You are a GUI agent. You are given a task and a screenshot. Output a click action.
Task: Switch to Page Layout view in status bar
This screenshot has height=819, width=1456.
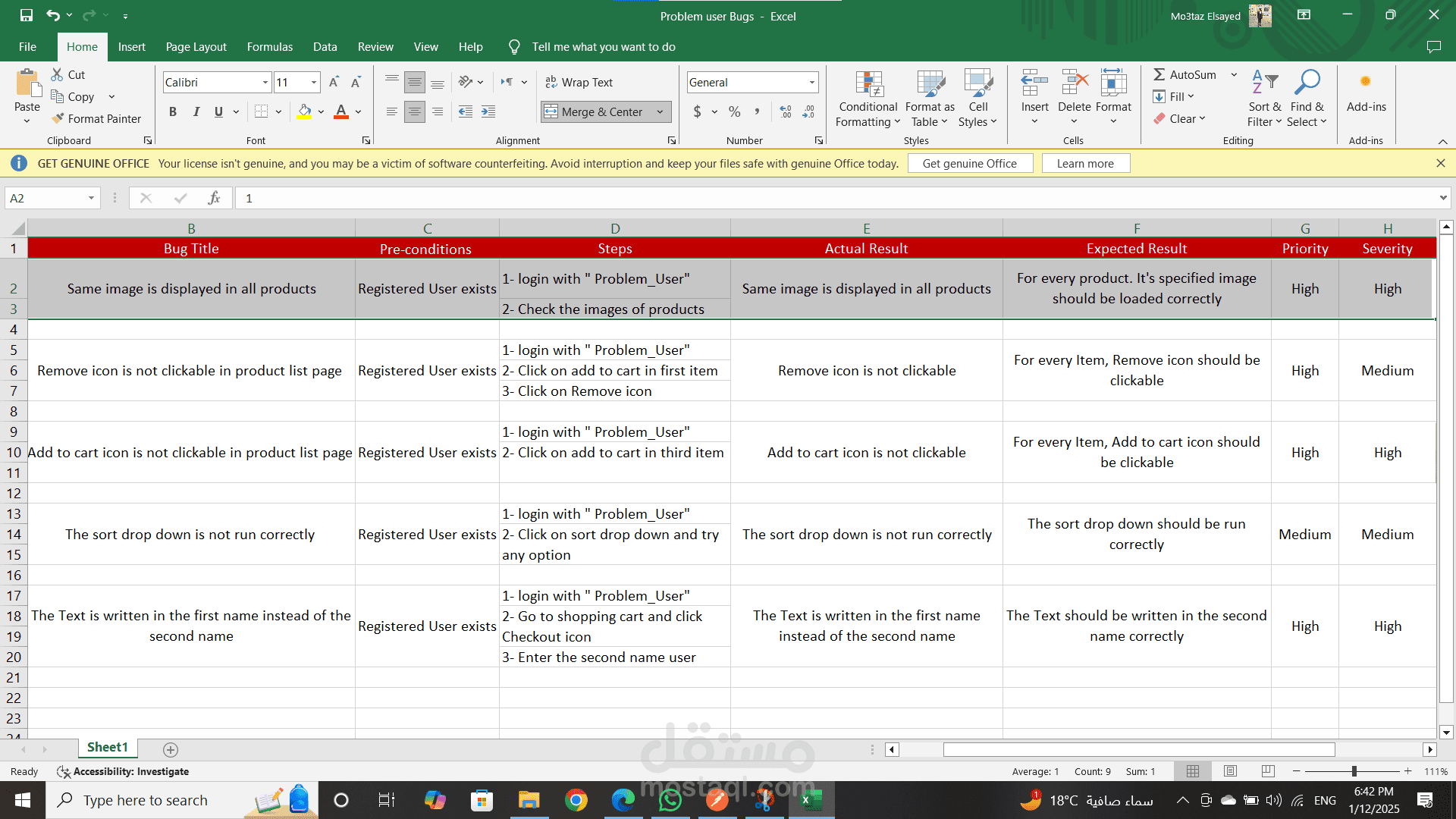point(1230,771)
